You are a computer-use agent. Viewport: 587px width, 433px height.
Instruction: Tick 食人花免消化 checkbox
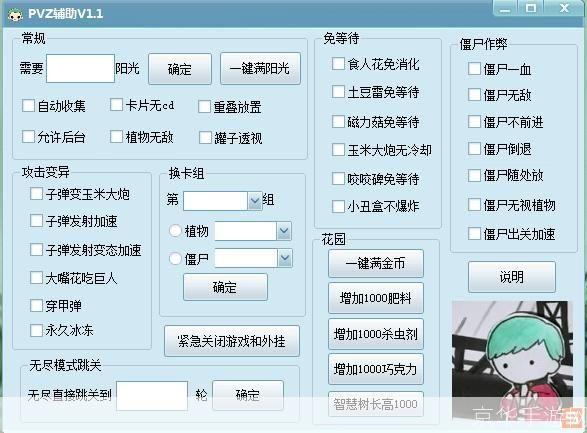coord(338,64)
